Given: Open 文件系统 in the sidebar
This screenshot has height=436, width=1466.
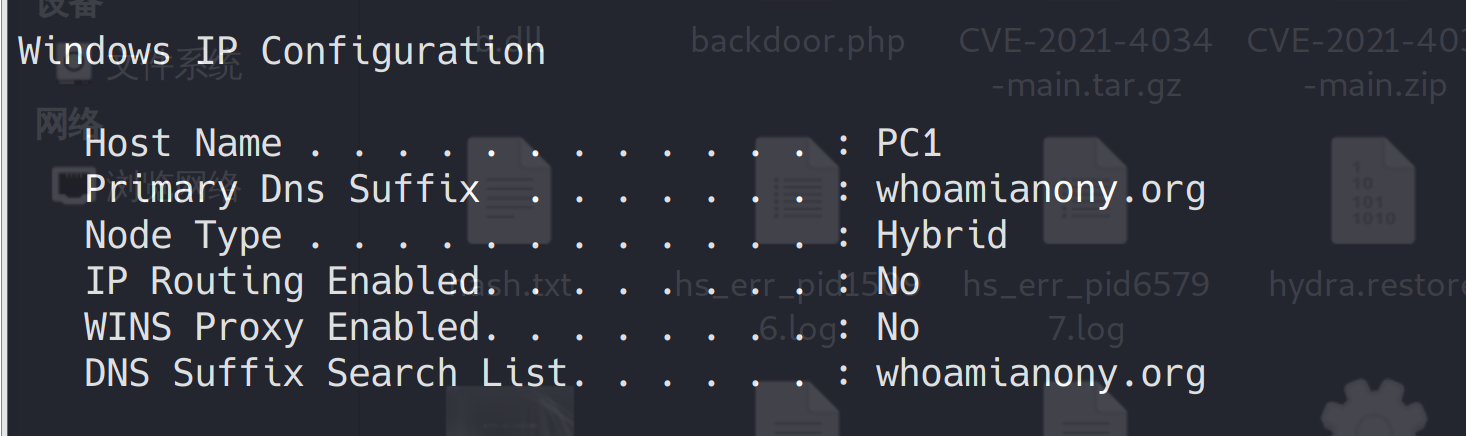Looking at the screenshot, I should [x=175, y=66].
